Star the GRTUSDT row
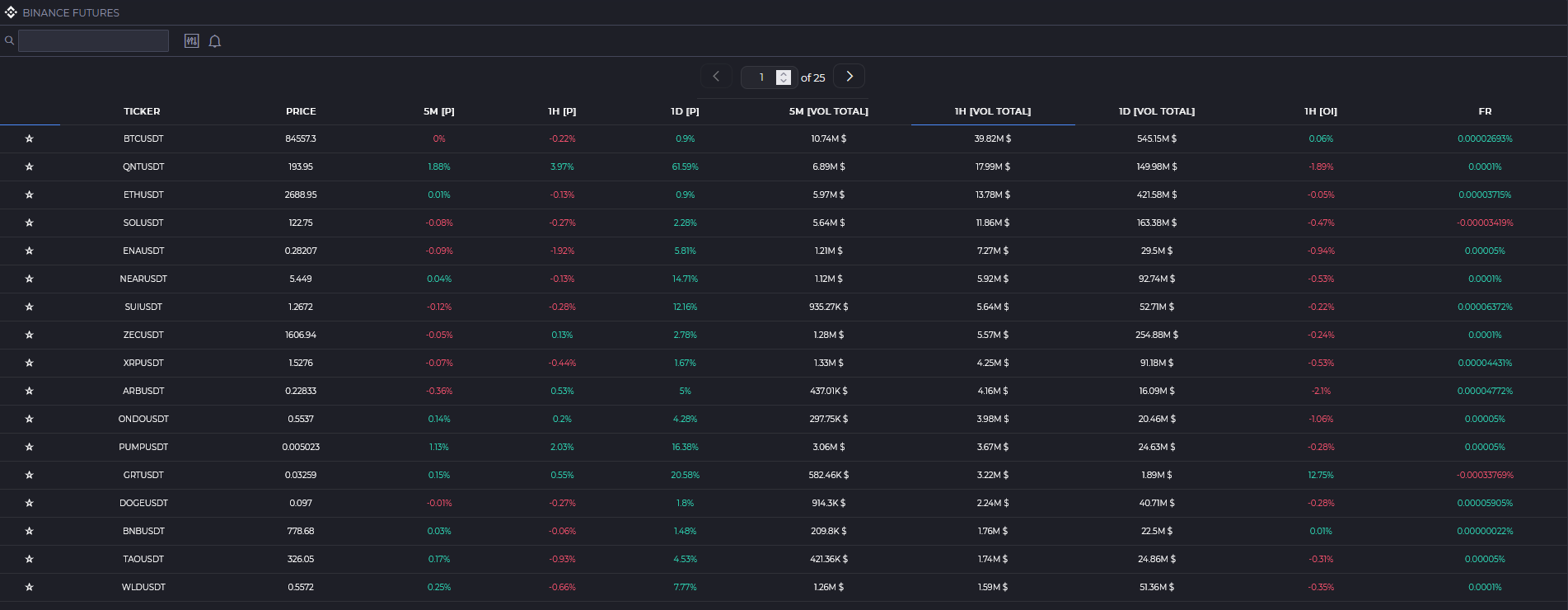This screenshot has height=610, width=1568. [30, 475]
